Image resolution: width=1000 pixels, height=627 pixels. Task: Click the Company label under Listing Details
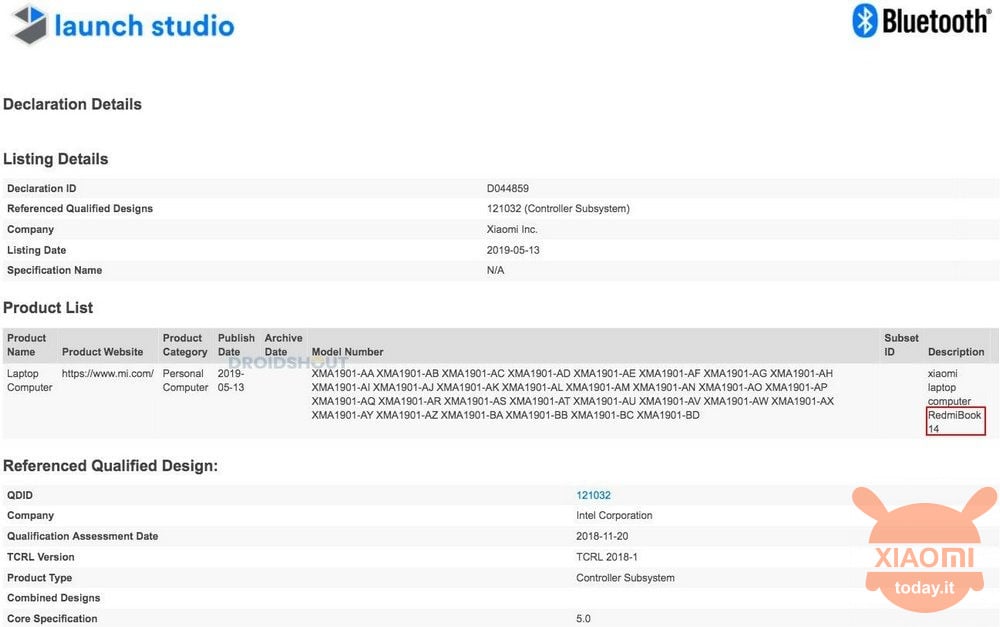30,230
